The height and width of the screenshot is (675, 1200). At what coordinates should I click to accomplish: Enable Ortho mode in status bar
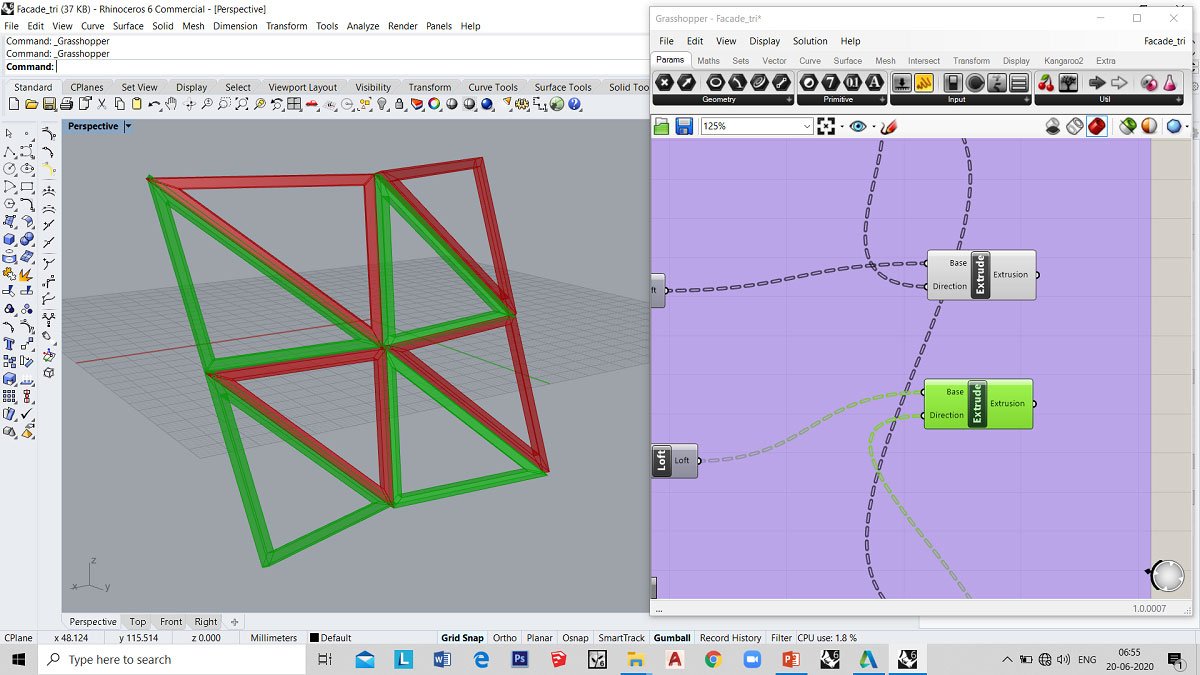tap(505, 638)
